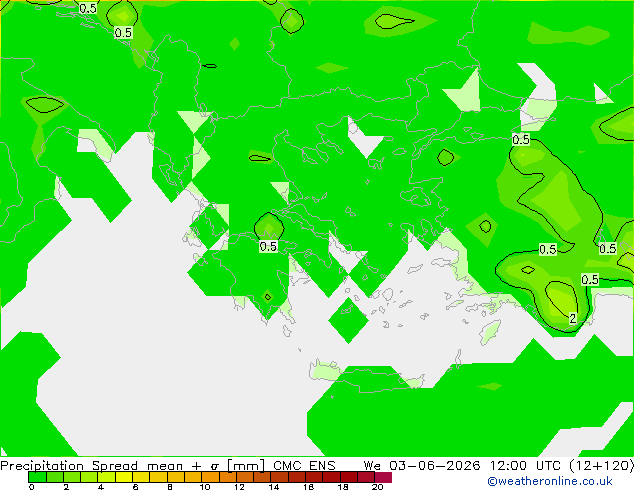
Task: Click the legend tick label '20'
Action: [x=377, y=487]
